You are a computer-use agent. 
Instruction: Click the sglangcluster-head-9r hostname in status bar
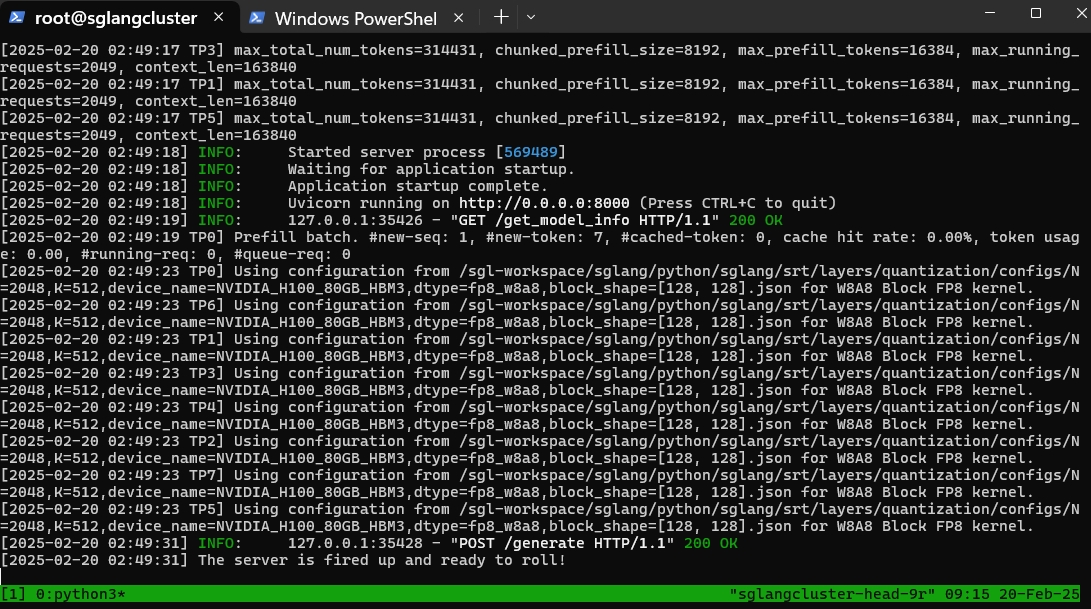click(x=831, y=594)
